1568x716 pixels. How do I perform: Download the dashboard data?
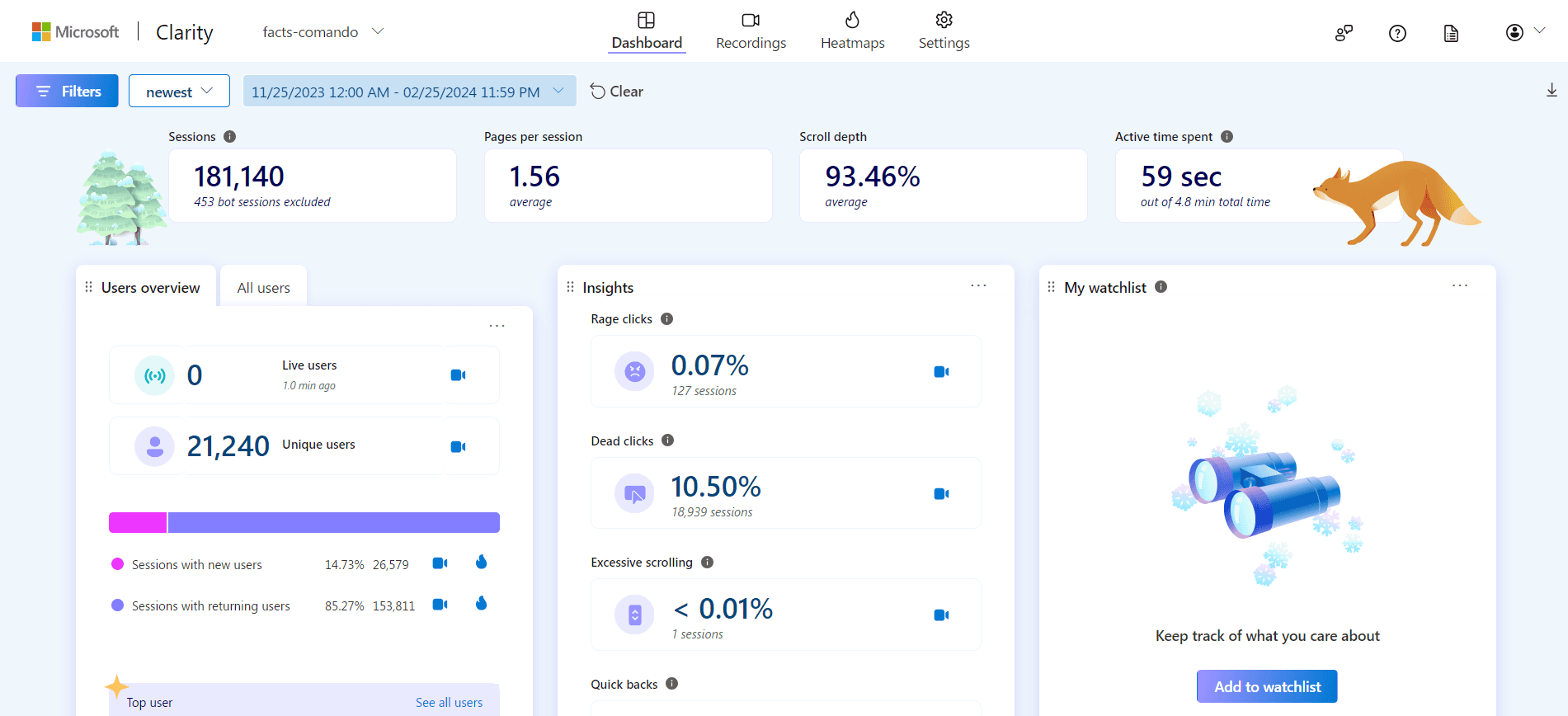(x=1551, y=91)
